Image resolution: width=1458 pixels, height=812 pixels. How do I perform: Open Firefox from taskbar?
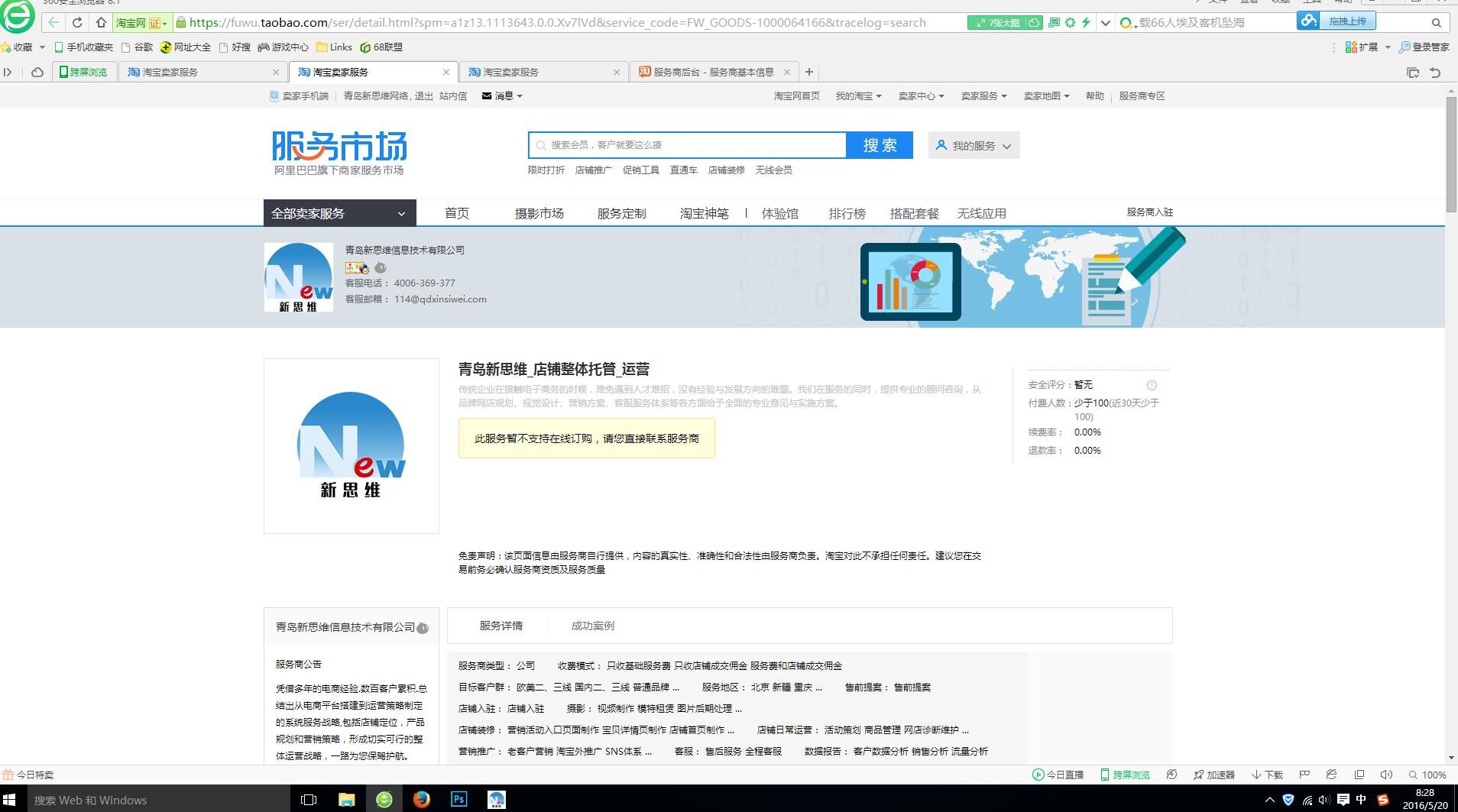pos(421,799)
